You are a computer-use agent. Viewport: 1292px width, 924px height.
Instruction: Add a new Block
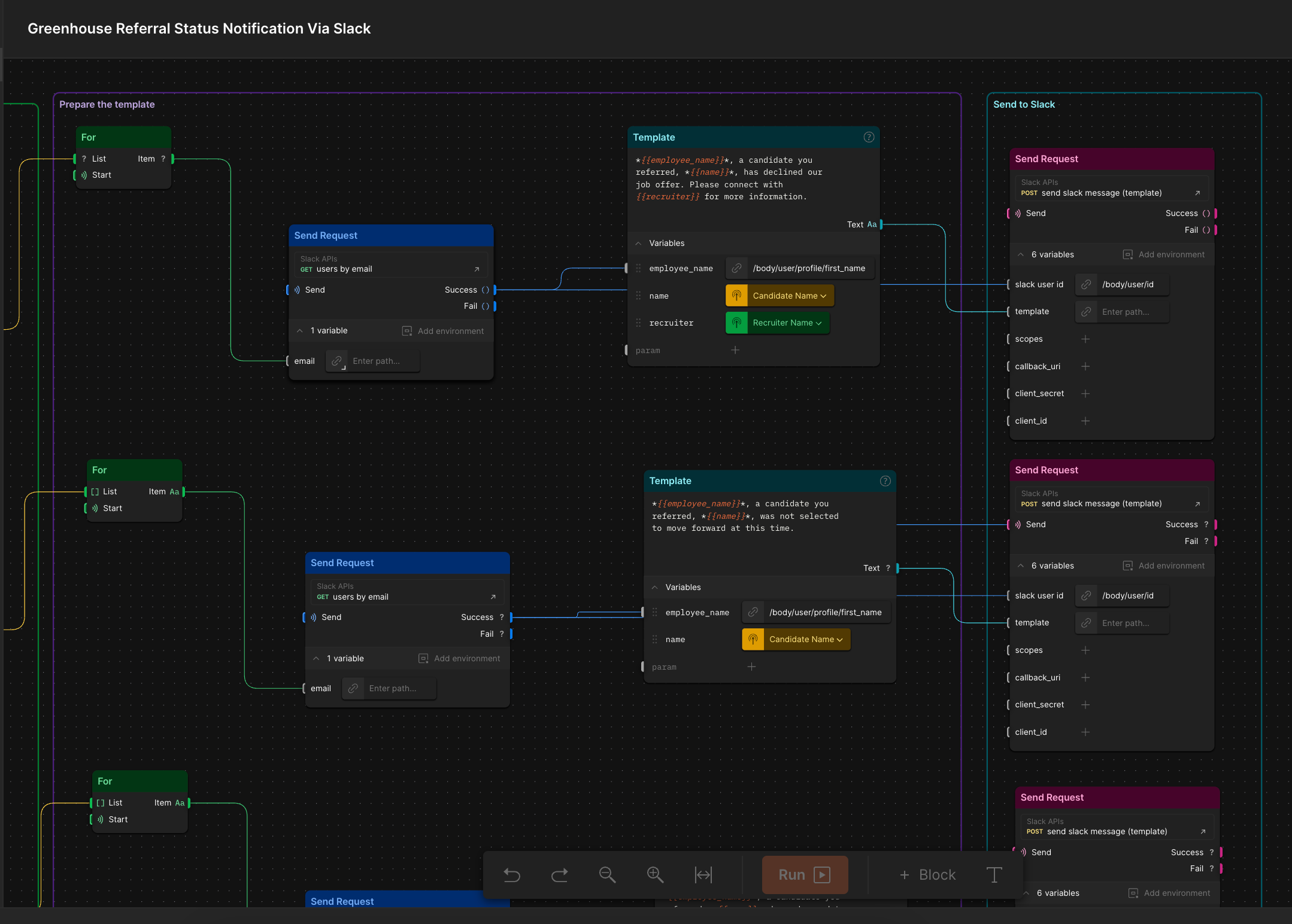tap(927, 875)
